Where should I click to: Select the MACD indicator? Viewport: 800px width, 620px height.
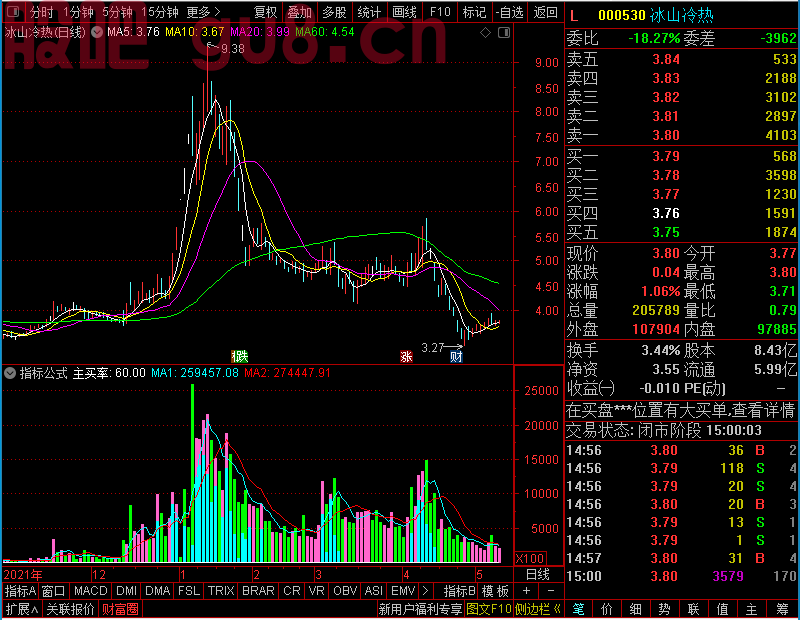[91, 591]
